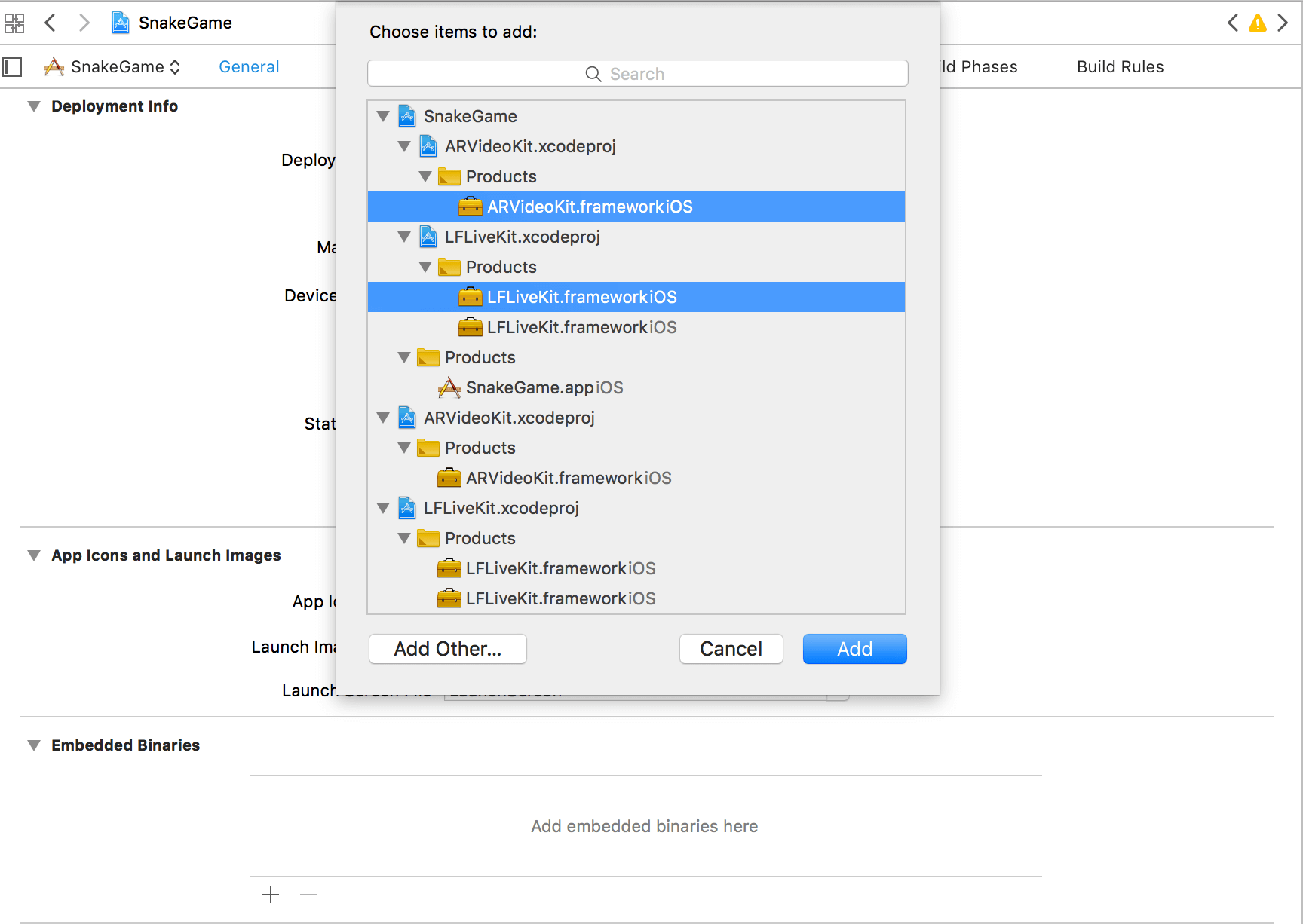The image size is (1303, 924).
Task: Collapse the root SnakeGame tree node
Action: point(383,116)
